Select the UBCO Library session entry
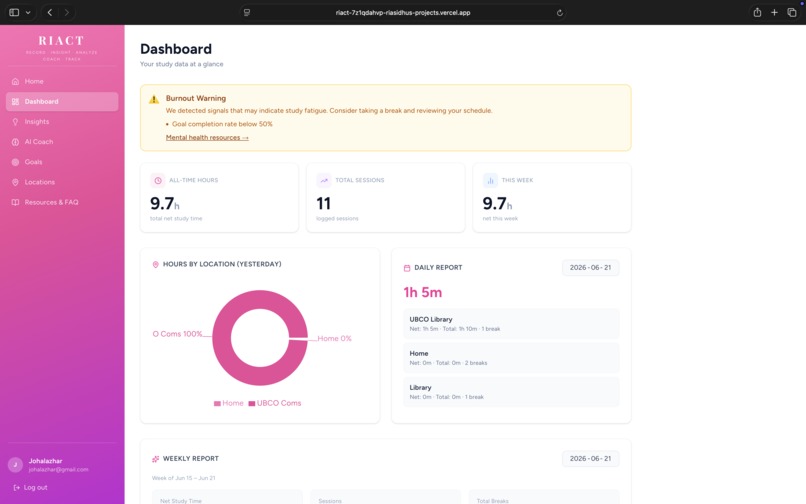Image resolution: width=806 pixels, height=504 pixels. coord(511,323)
